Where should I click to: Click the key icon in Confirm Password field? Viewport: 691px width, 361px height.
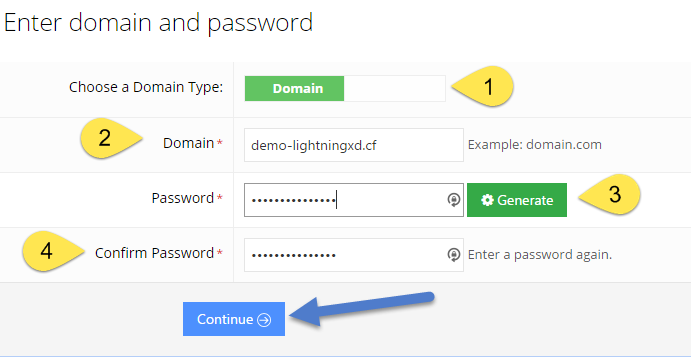(x=453, y=254)
